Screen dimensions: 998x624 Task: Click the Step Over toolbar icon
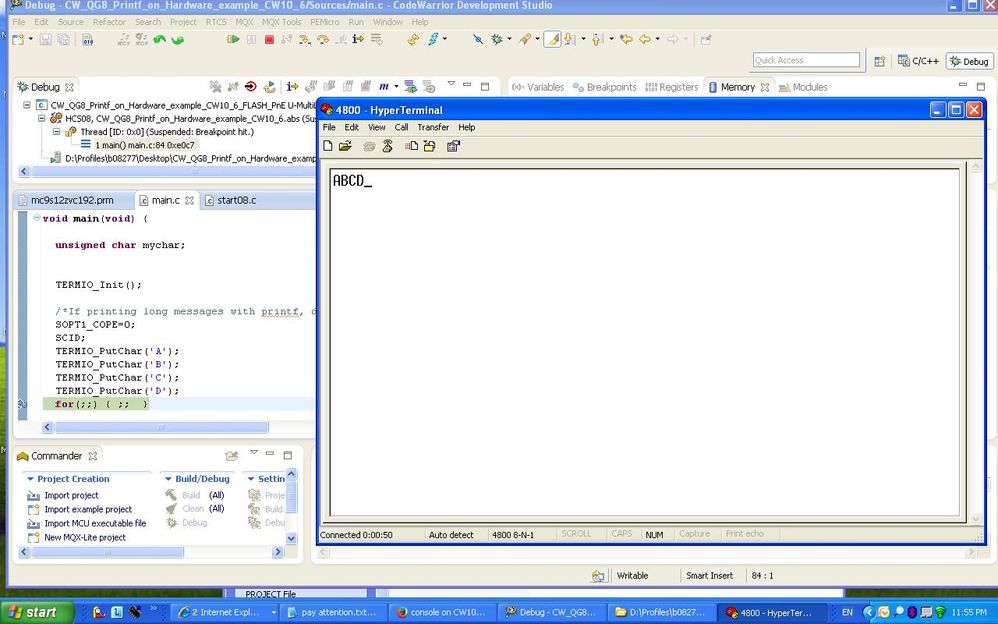coord(323,39)
